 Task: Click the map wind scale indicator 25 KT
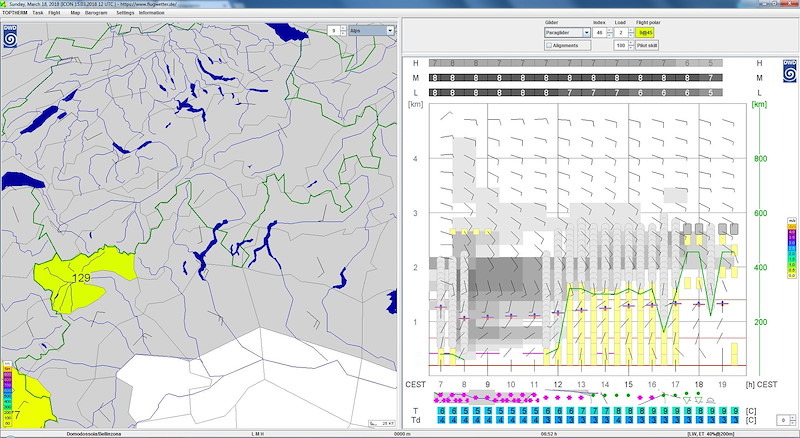click(382, 423)
